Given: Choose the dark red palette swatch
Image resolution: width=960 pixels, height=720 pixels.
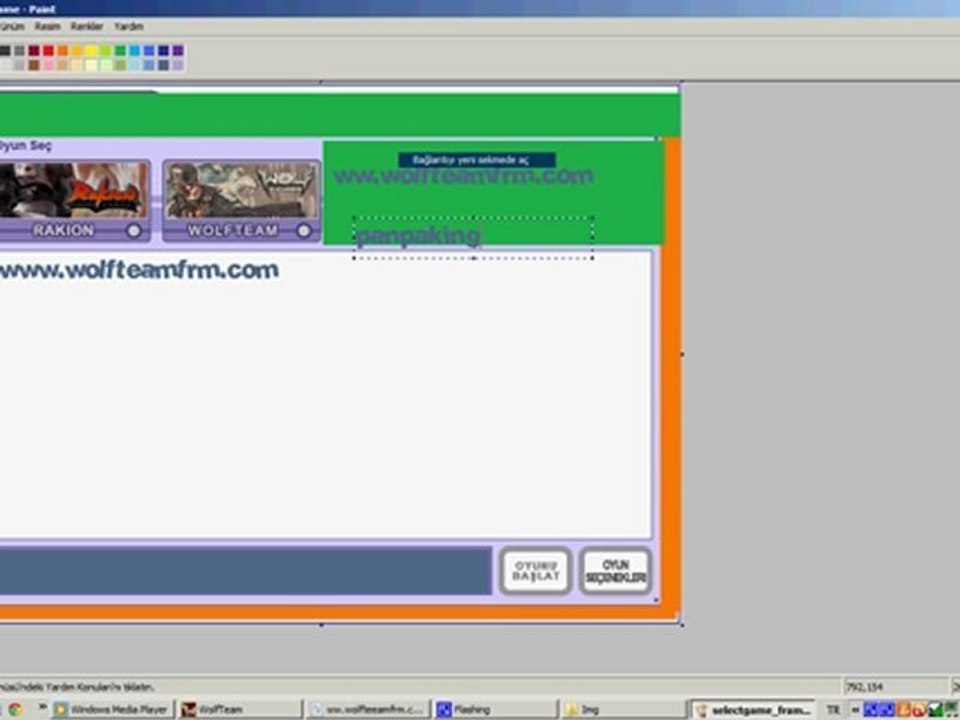Looking at the screenshot, I should click(x=34, y=50).
